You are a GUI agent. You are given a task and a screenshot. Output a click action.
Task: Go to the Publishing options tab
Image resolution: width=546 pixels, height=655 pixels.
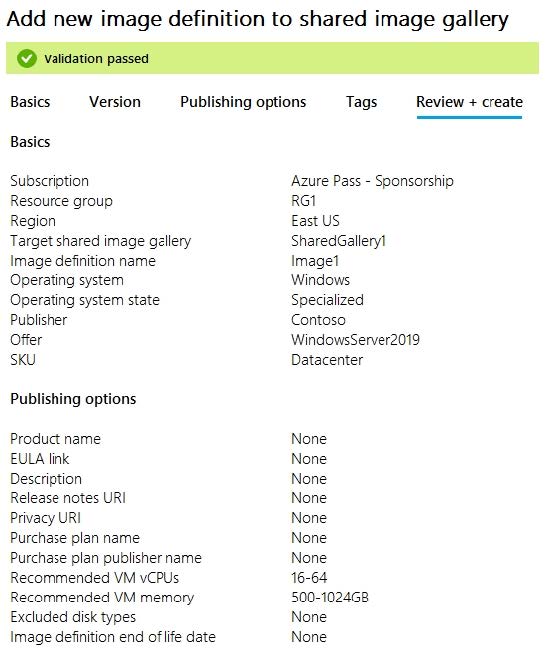coord(243,102)
